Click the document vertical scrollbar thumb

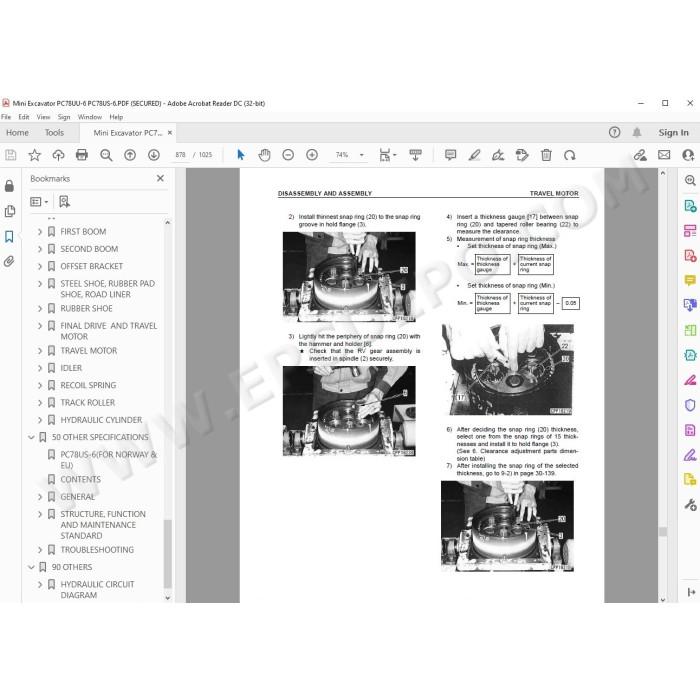point(662,531)
